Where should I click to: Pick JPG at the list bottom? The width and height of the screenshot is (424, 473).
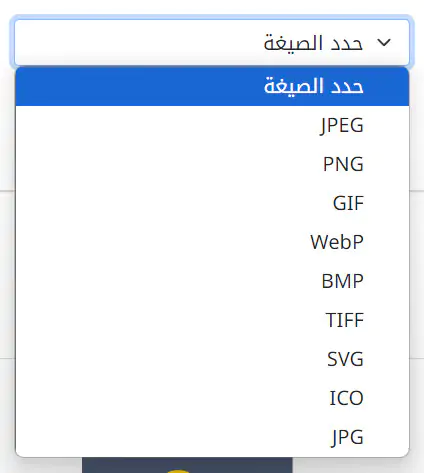coord(212,437)
